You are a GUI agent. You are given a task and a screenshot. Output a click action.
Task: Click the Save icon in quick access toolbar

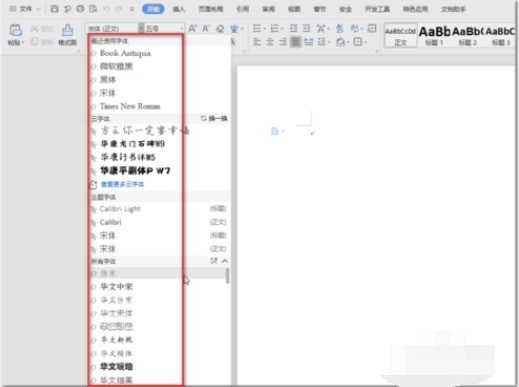point(54,9)
